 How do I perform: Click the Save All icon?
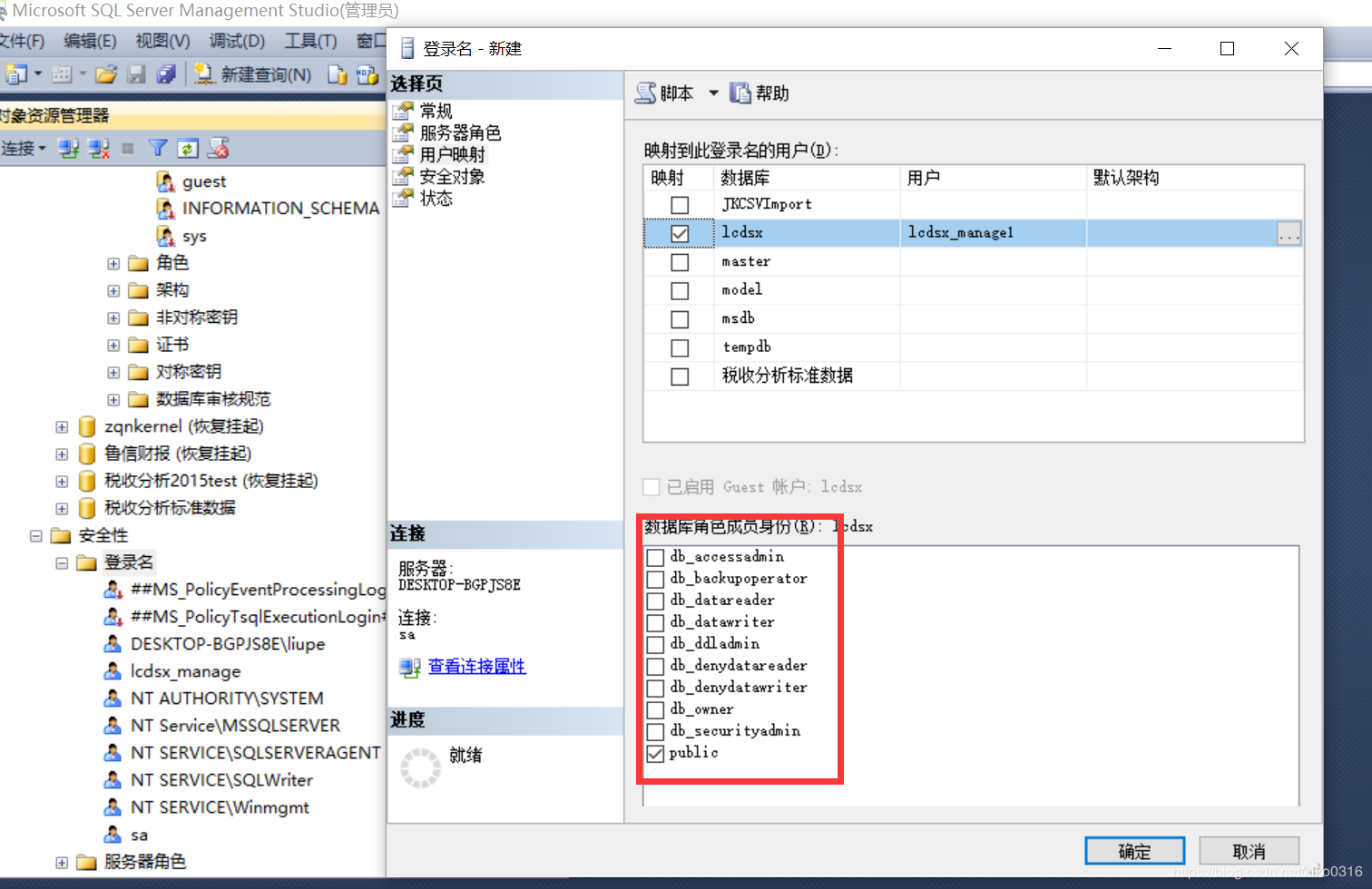166,74
